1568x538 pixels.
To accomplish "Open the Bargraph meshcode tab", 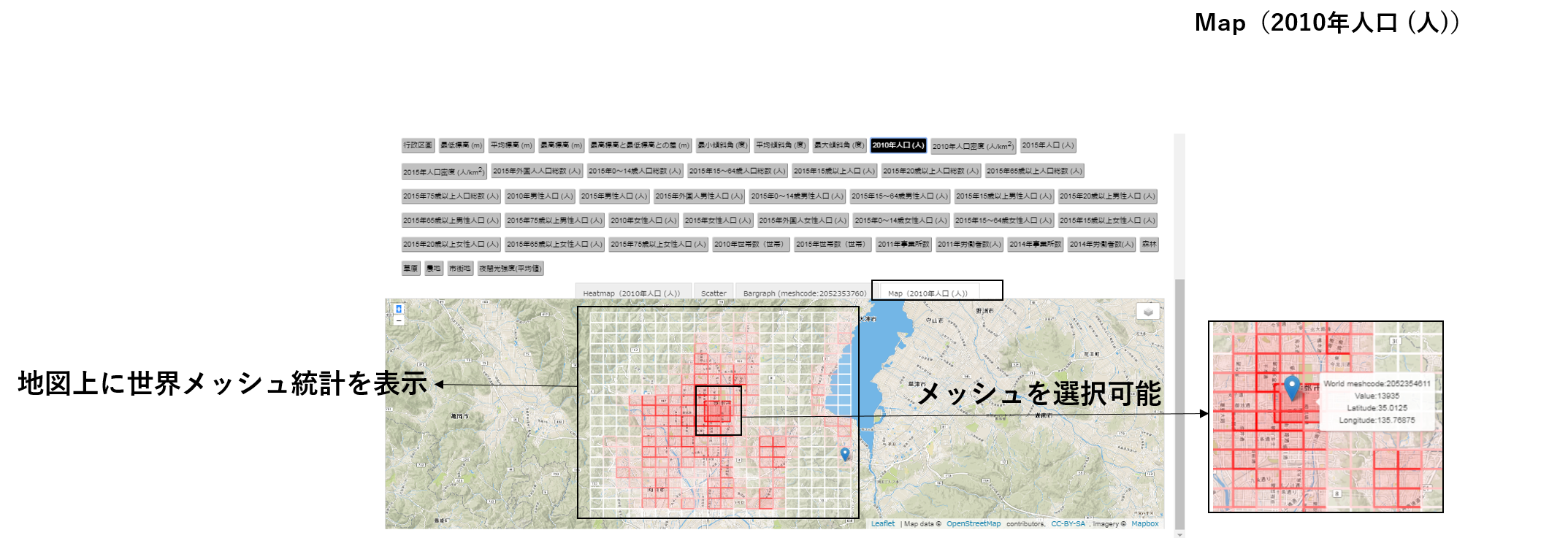I will (804, 293).
